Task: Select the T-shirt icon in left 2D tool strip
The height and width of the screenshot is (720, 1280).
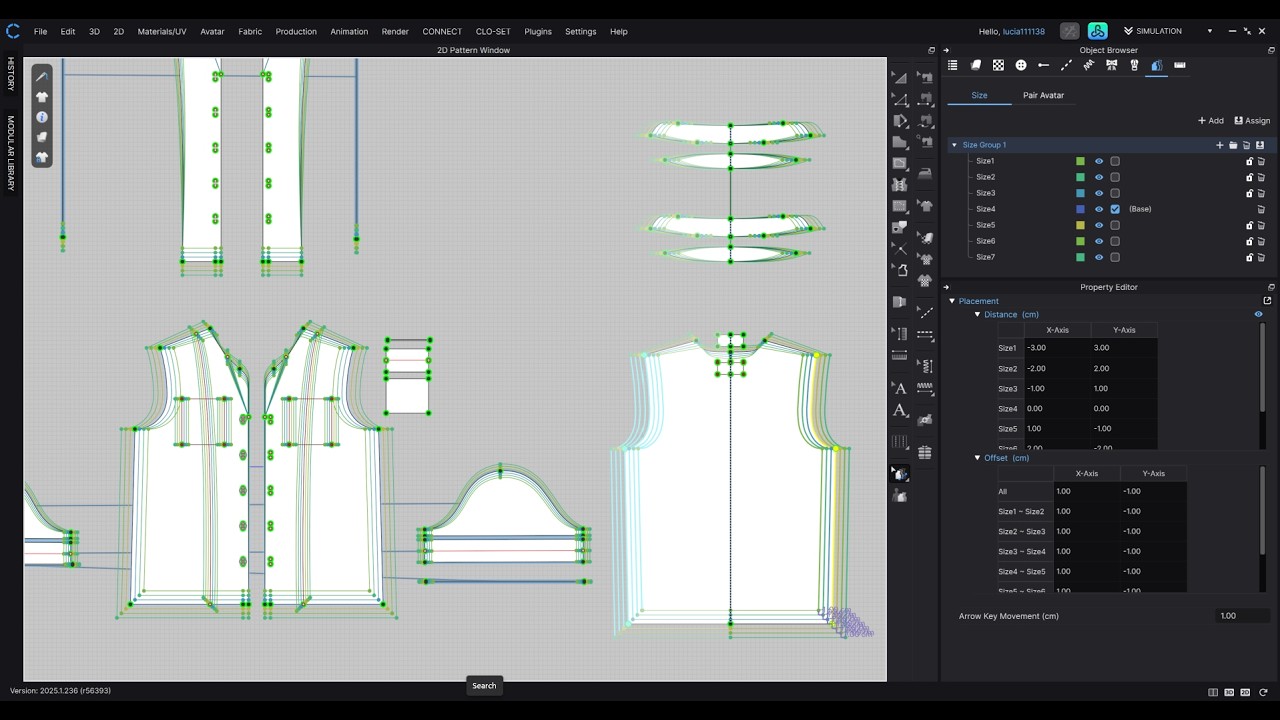Action: click(42, 97)
